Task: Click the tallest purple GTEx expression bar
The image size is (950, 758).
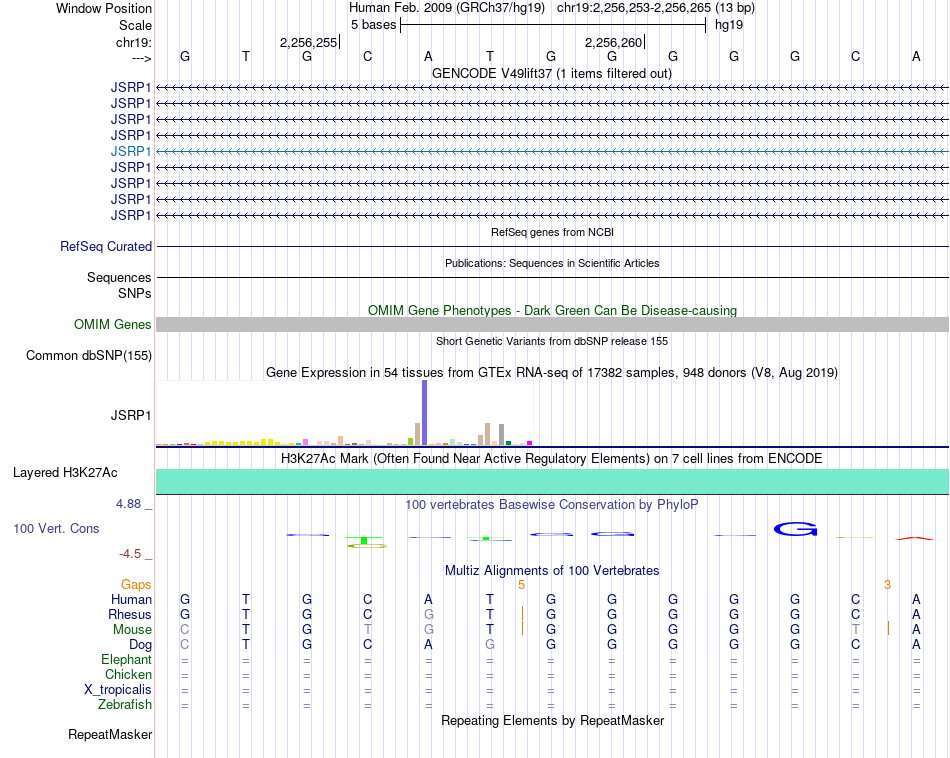Action: point(425,413)
